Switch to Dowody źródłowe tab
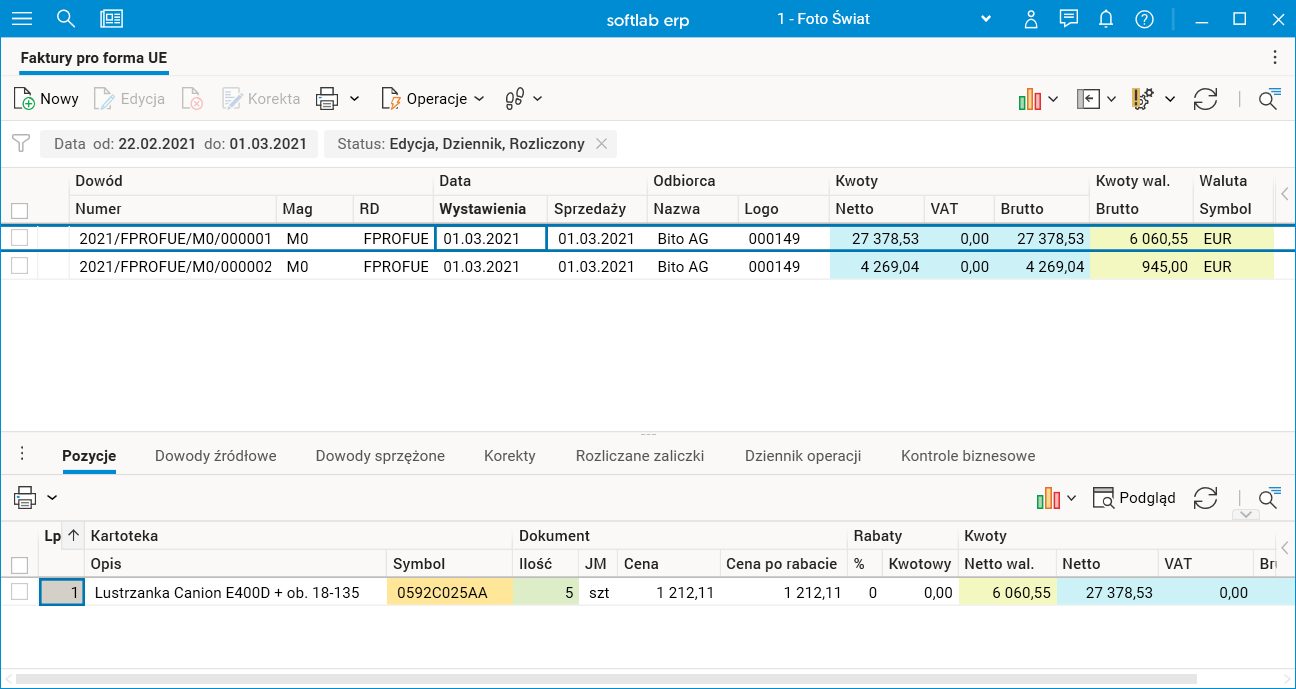 215,455
